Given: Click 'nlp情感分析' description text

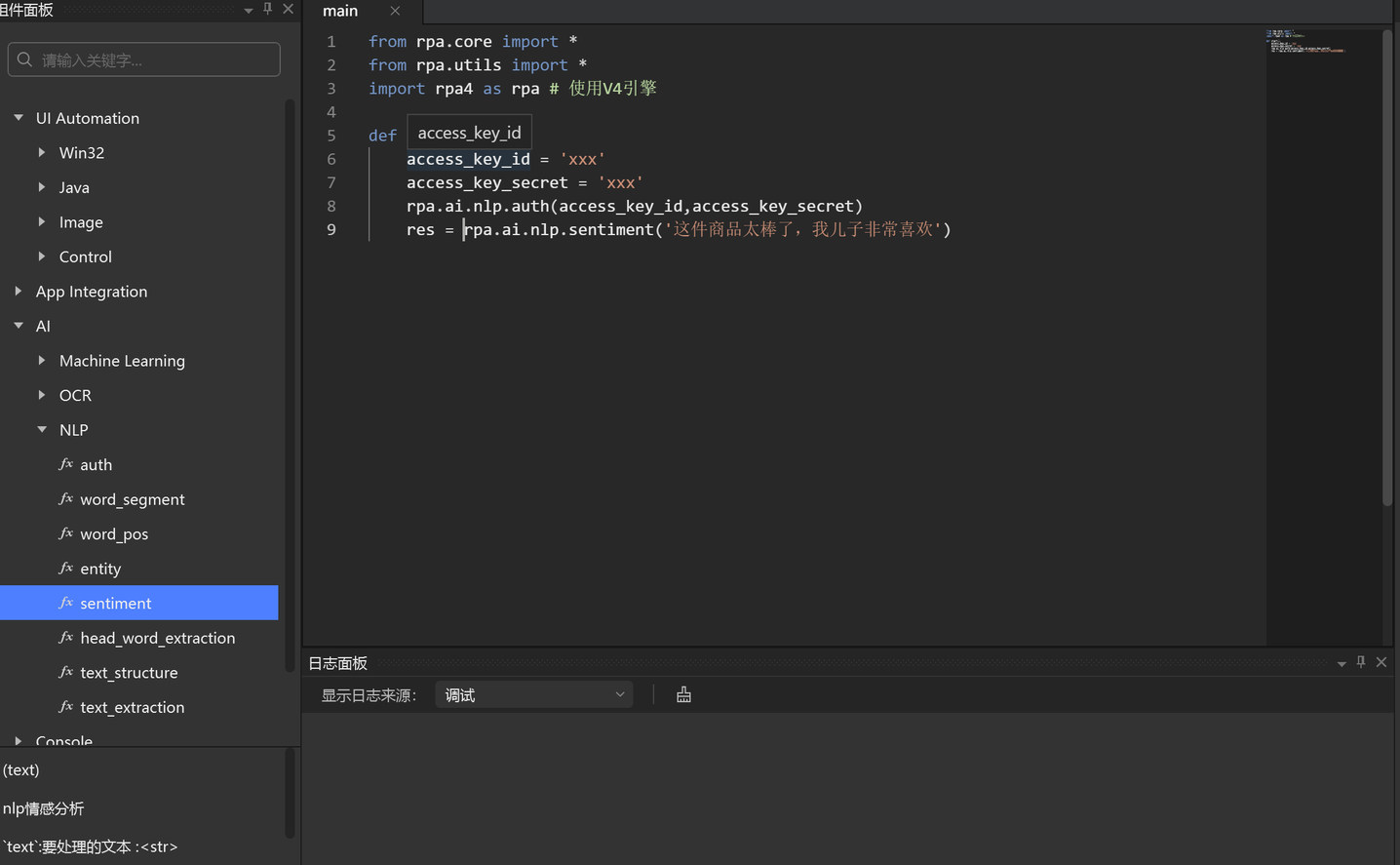Looking at the screenshot, I should point(44,808).
